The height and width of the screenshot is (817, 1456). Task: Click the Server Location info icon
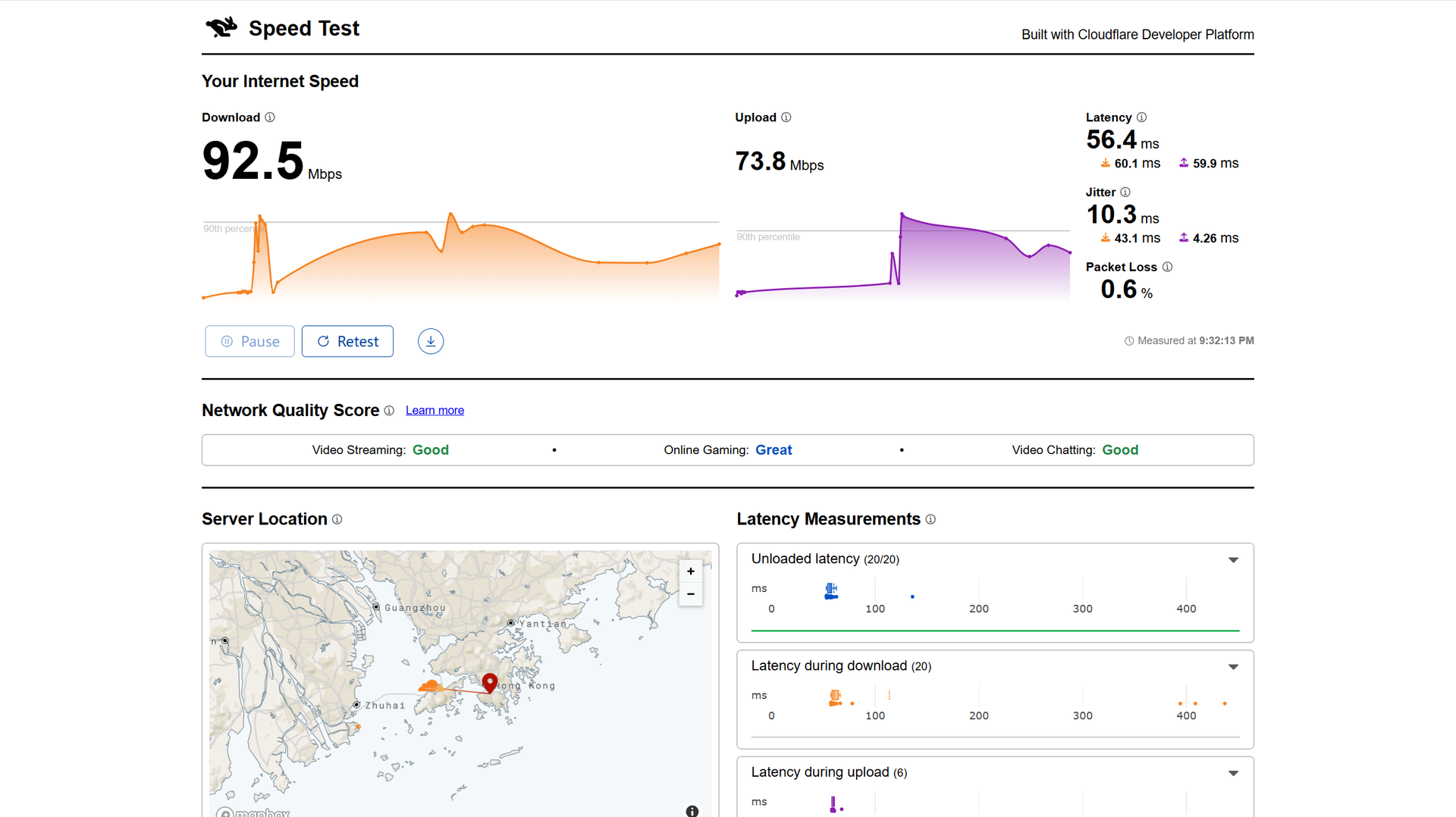(337, 519)
